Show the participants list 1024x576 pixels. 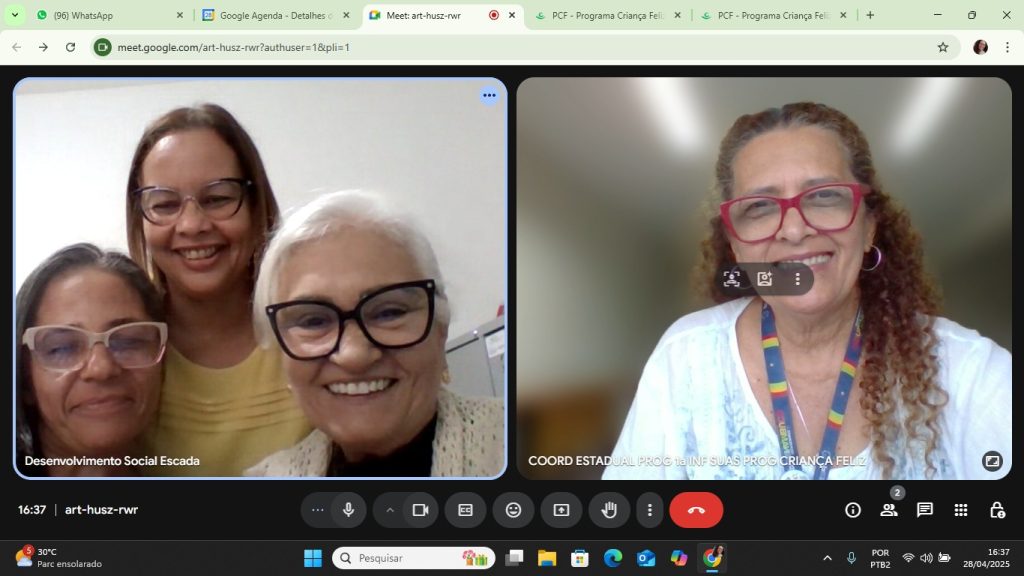click(x=888, y=510)
